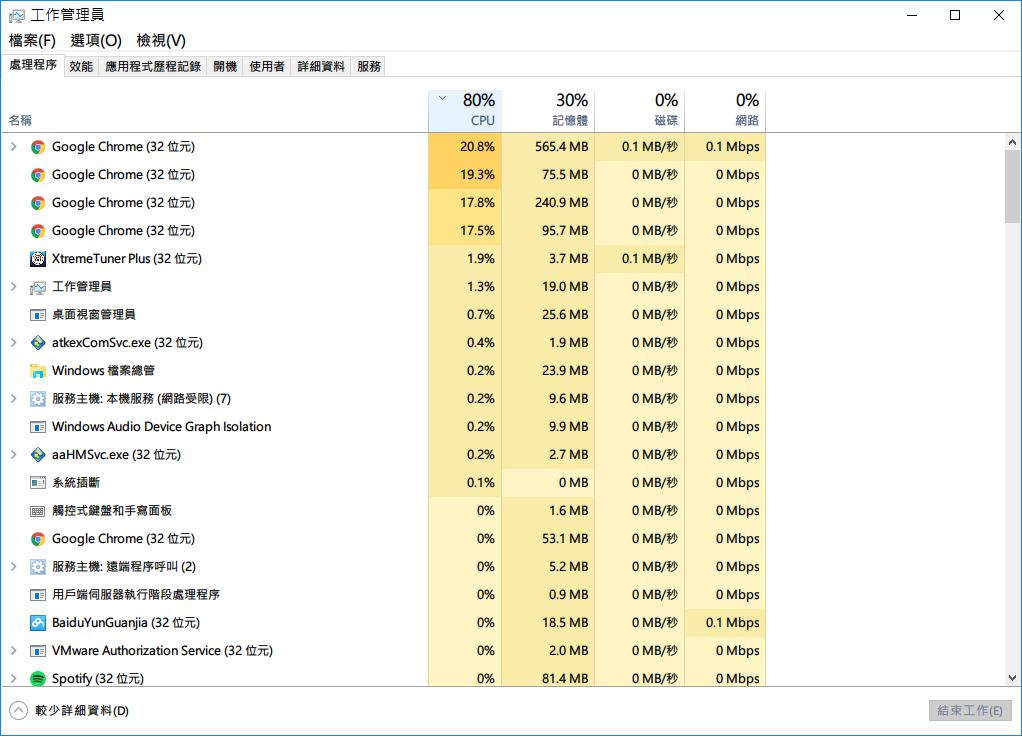Open the 檔案(F) menu

click(32, 40)
